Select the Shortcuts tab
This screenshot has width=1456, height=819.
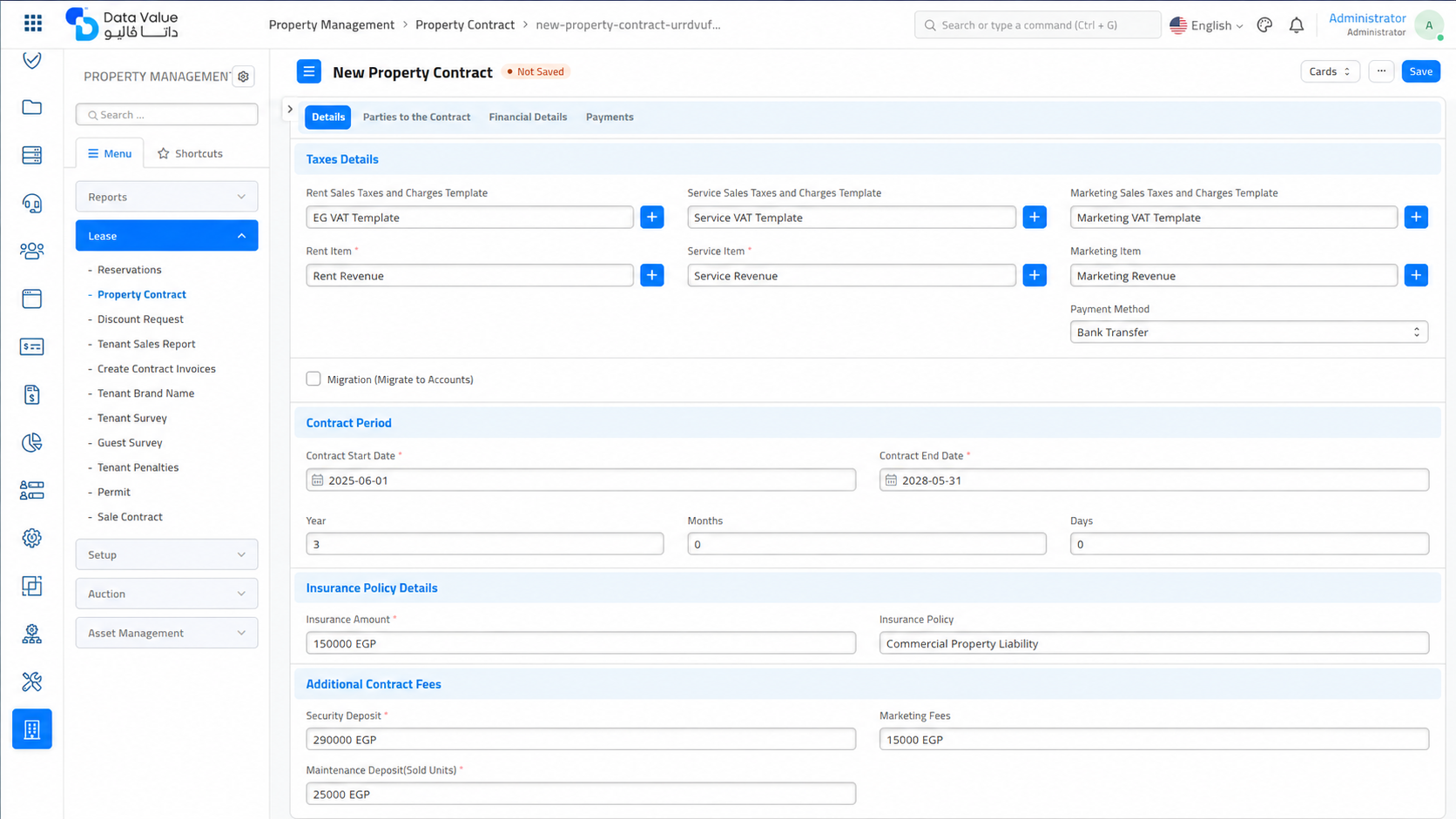tap(190, 153)
